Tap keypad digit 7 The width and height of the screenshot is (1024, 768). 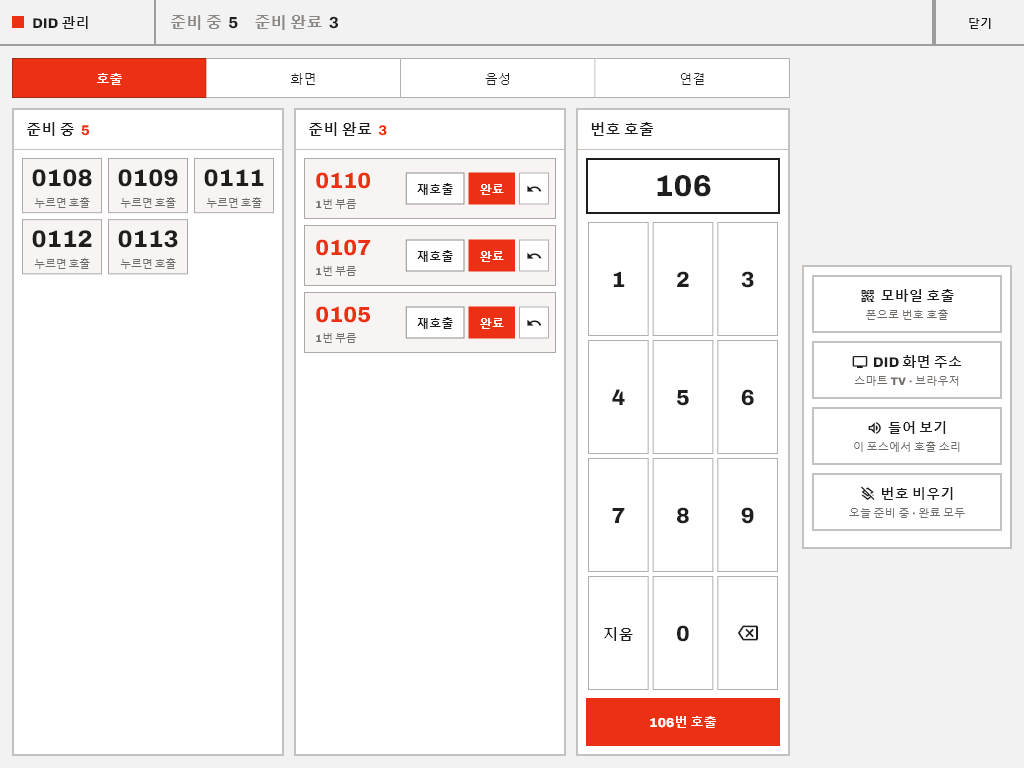618,515
